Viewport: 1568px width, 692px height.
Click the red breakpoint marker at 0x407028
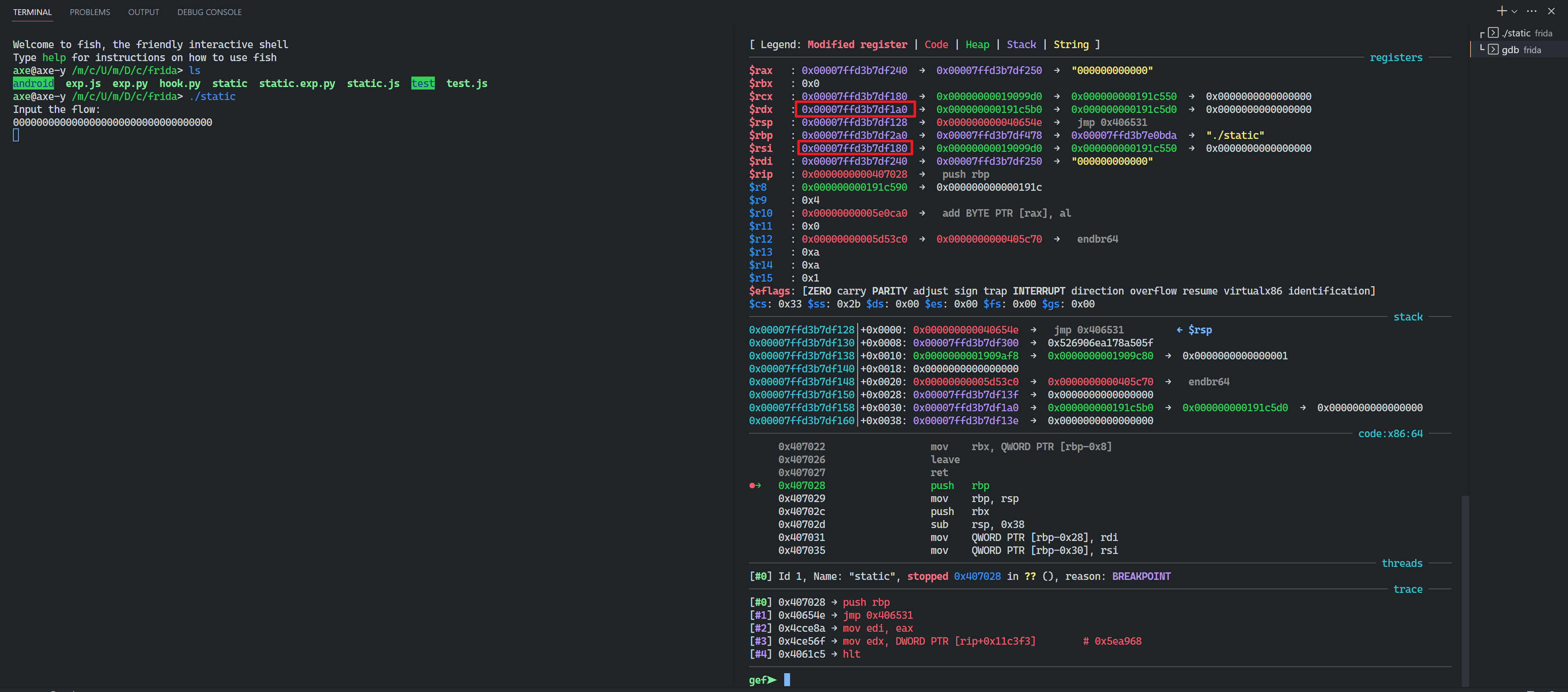753,486
